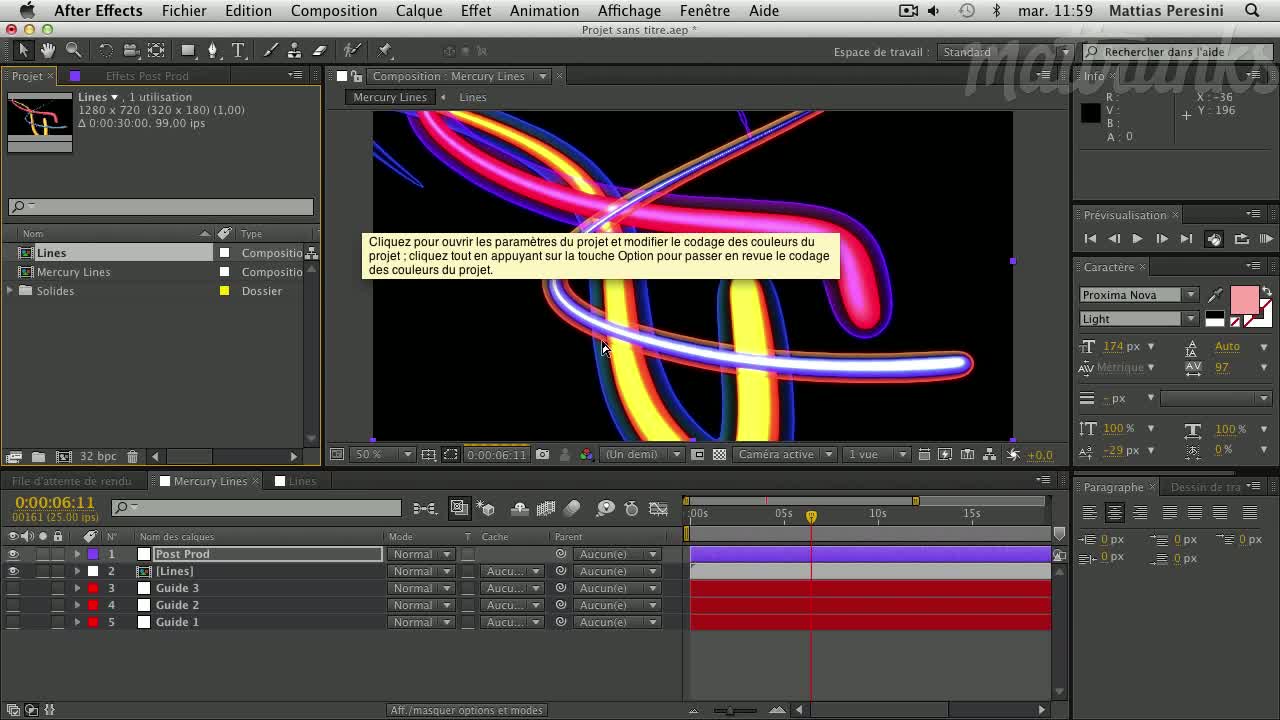Show the Guide 1 layer

click(x=13, y=622)
